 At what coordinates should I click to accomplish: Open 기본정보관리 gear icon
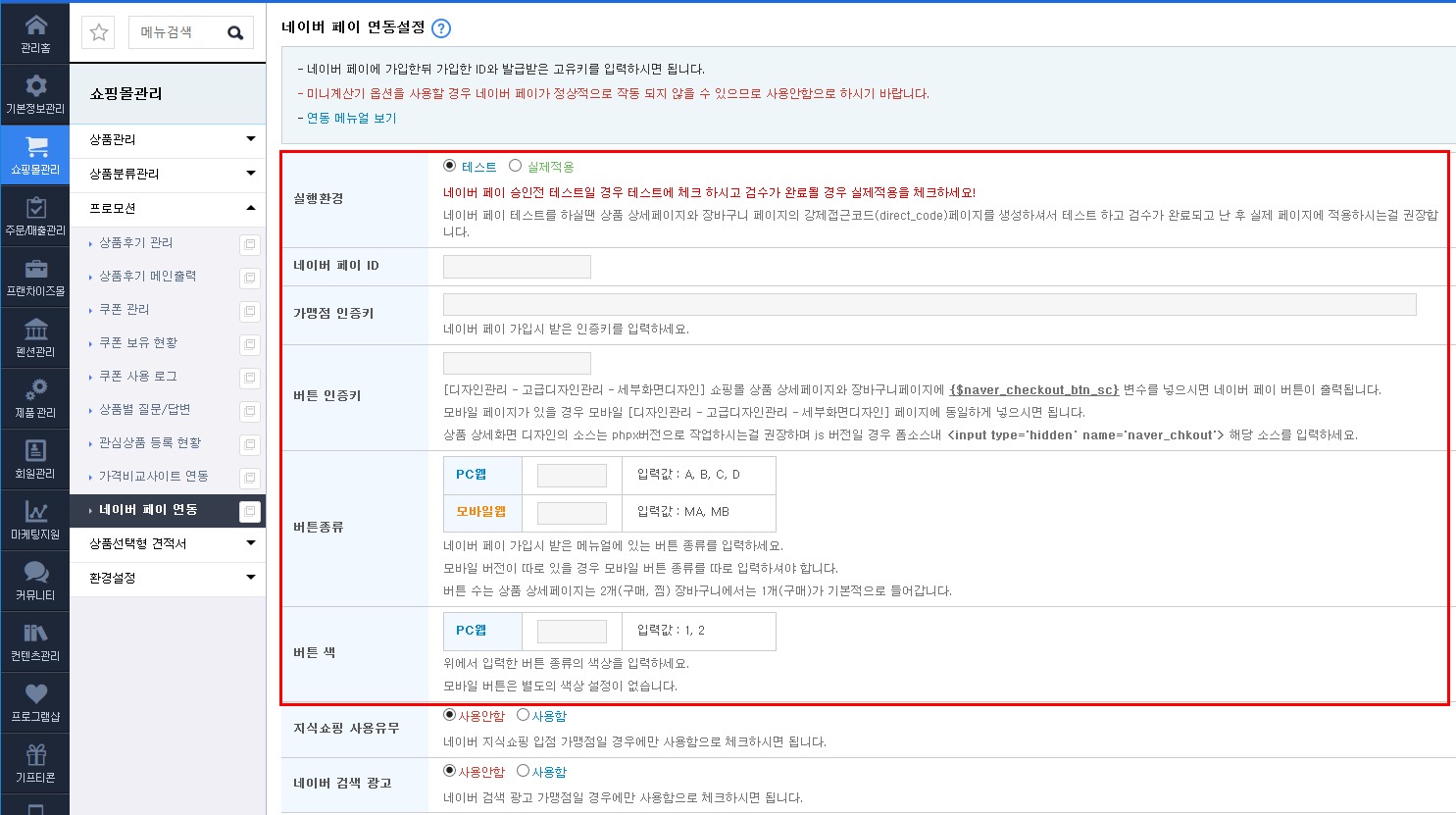35,85
